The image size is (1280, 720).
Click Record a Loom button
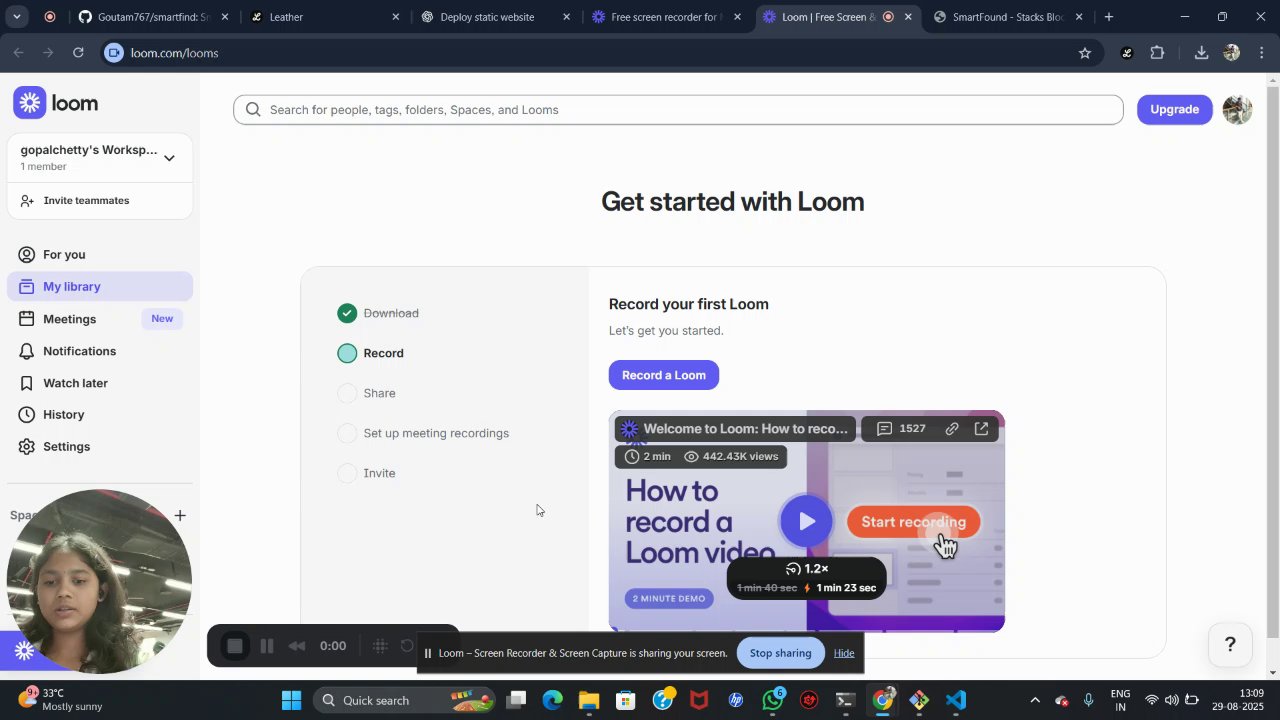pos(663,375)
